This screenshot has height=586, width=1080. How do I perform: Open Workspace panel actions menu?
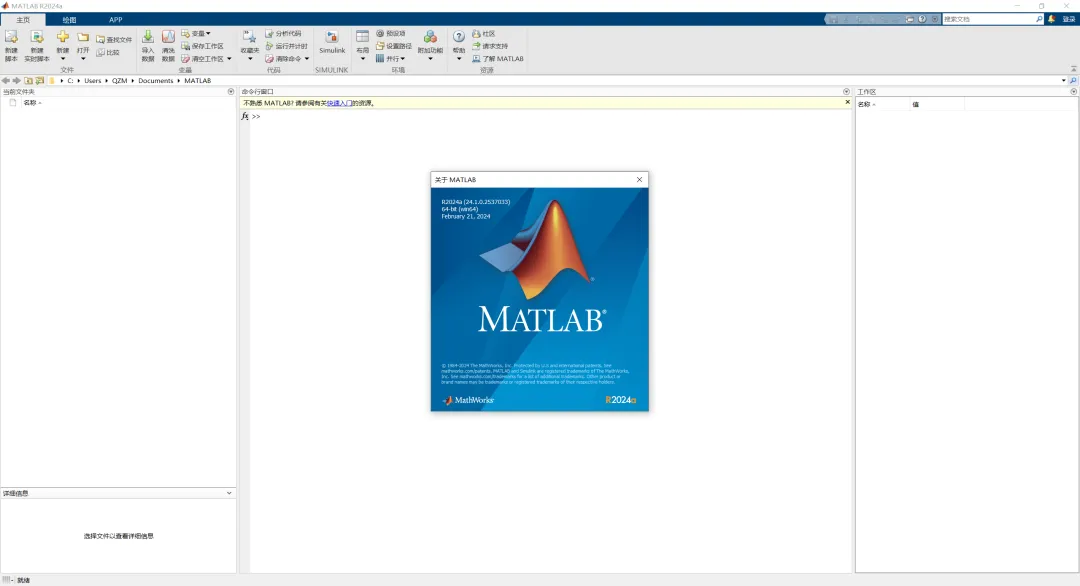[x=1073, y=92]
